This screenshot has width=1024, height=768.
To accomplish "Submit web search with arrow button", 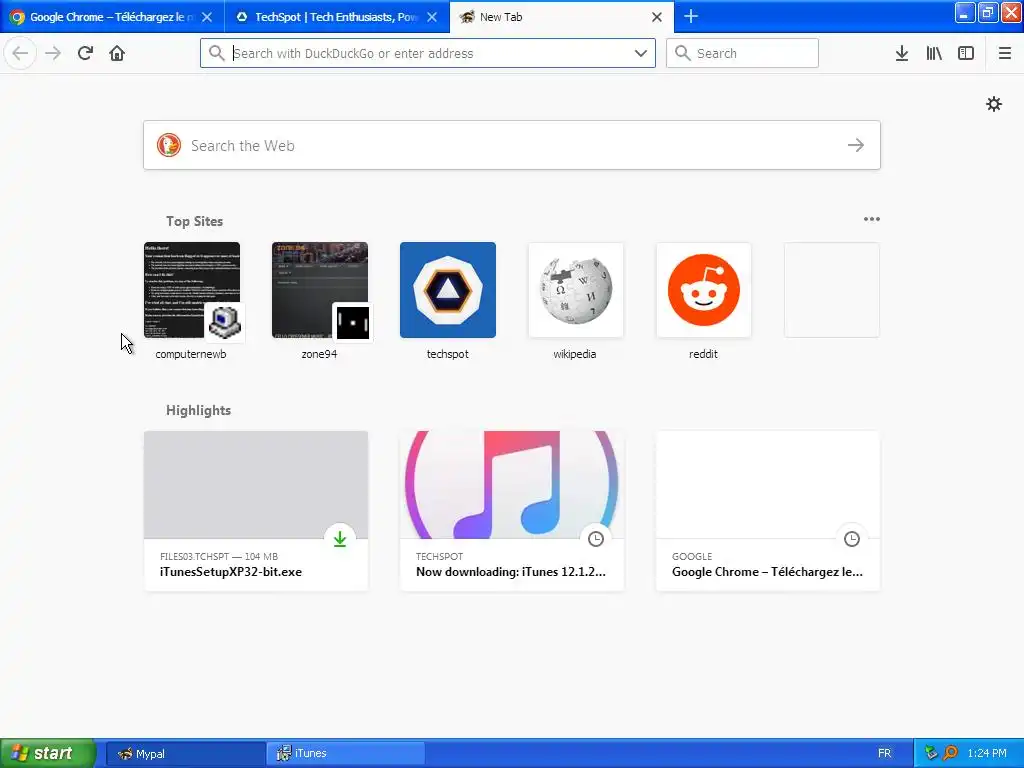I will pyautogui.click(x=856, y=145).
